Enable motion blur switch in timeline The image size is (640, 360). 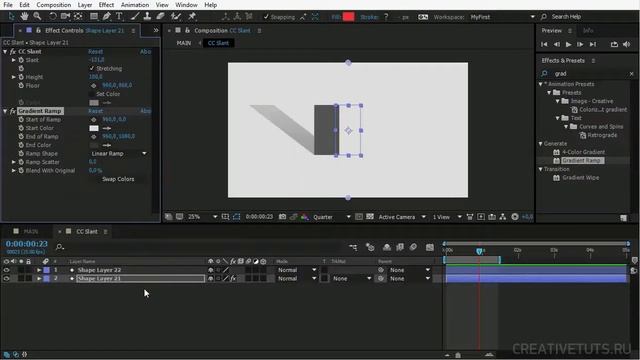click(x=413, y=247)
